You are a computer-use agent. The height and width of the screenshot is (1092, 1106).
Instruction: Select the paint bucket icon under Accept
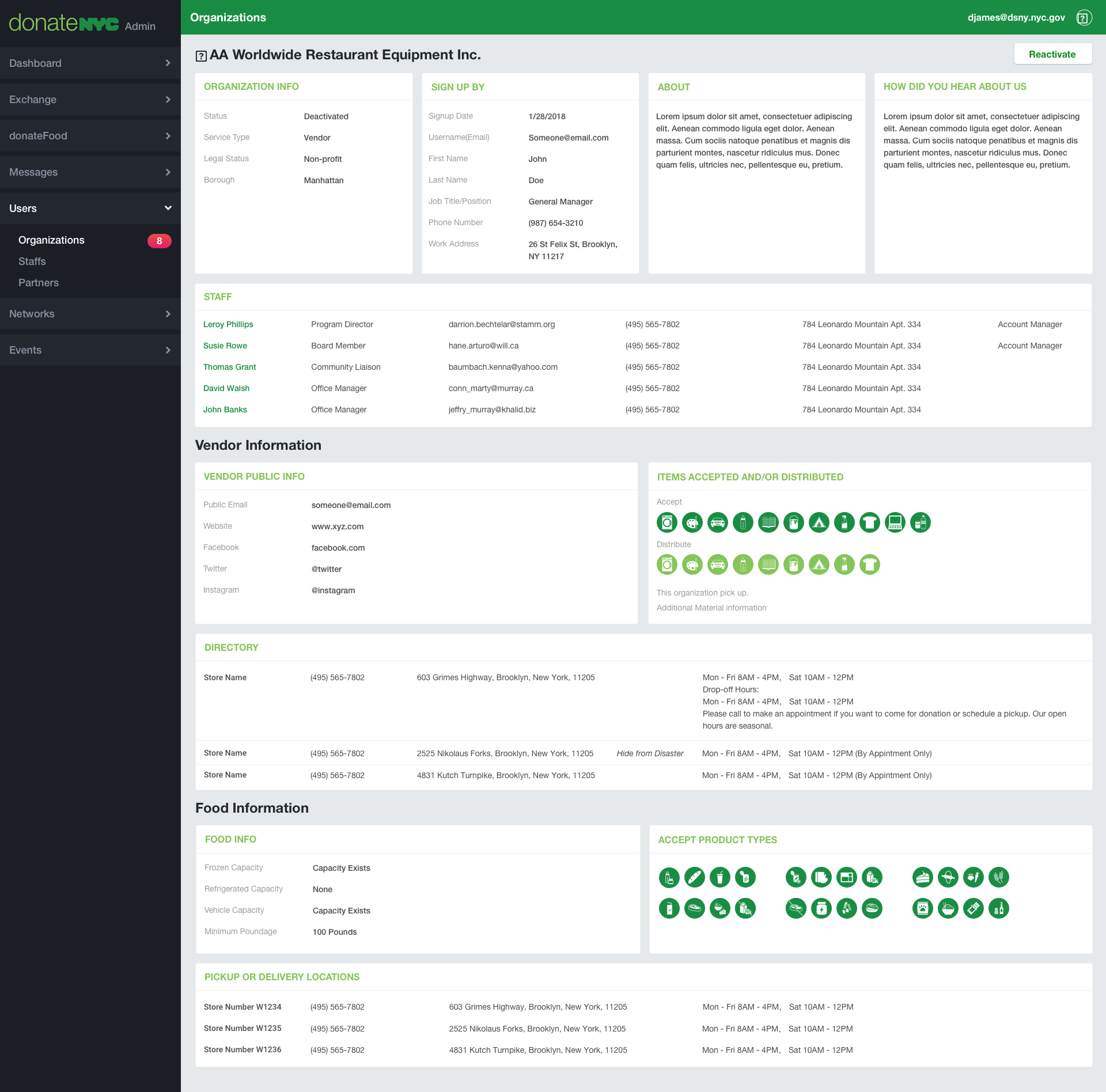pyautogui.click(x=794, y=522)
